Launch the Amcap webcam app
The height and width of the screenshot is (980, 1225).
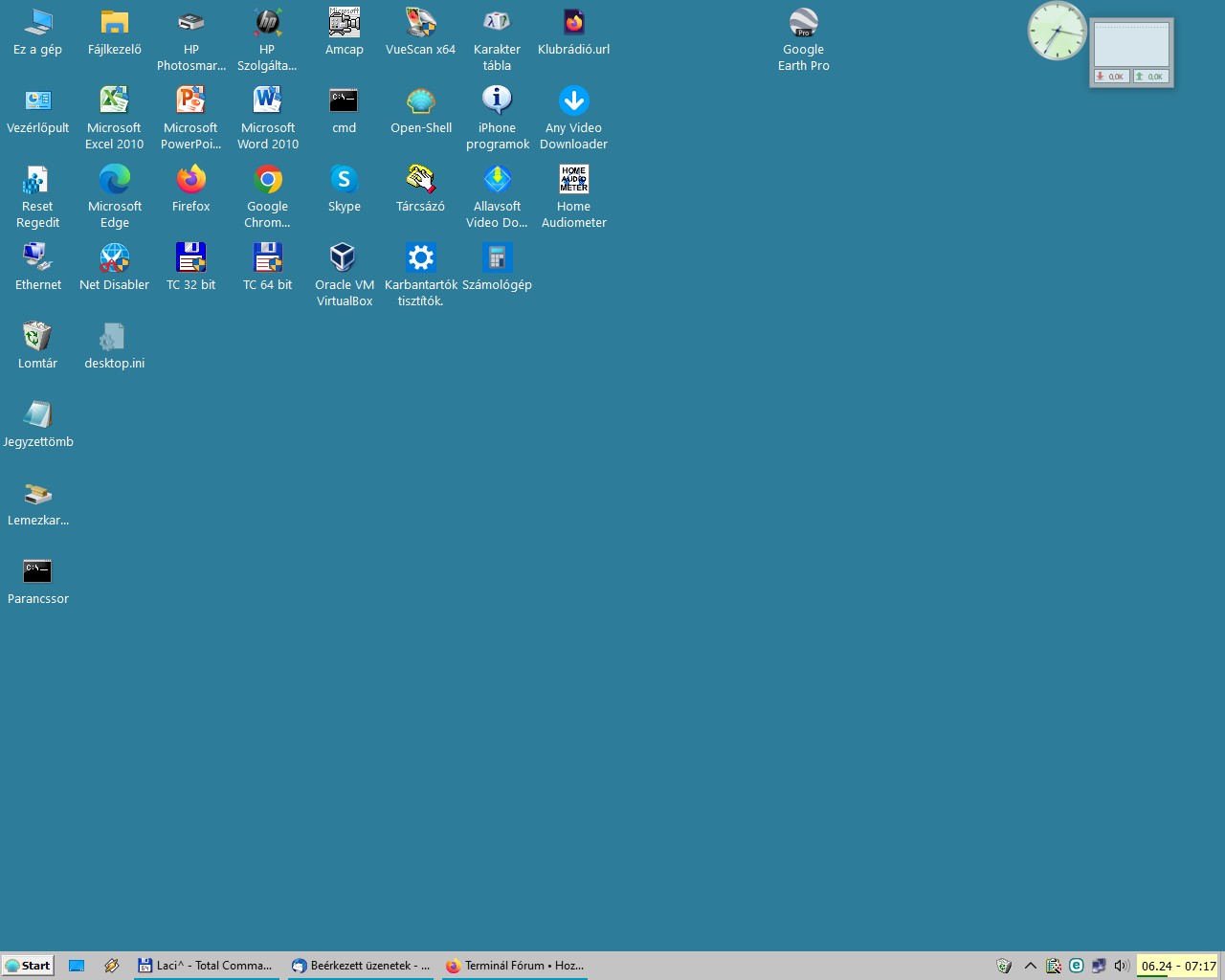345,32
